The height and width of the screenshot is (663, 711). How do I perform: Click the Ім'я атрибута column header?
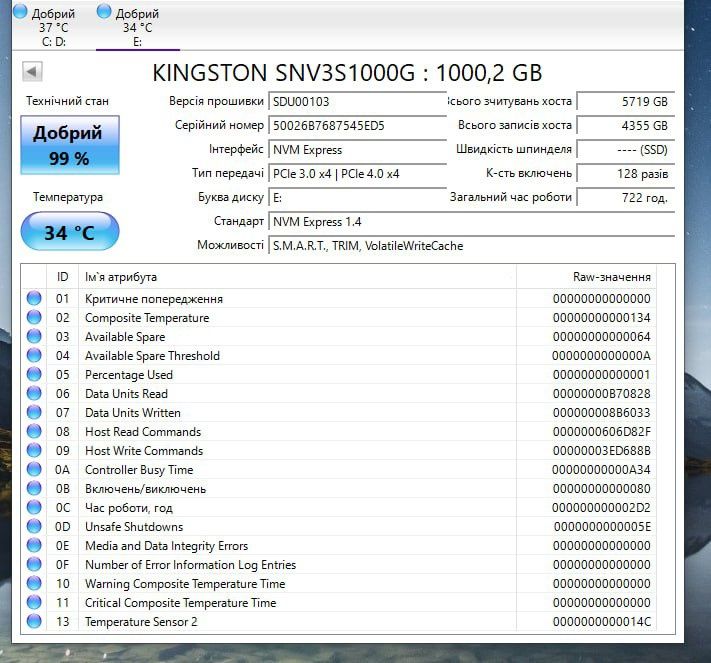coord(297,277)
